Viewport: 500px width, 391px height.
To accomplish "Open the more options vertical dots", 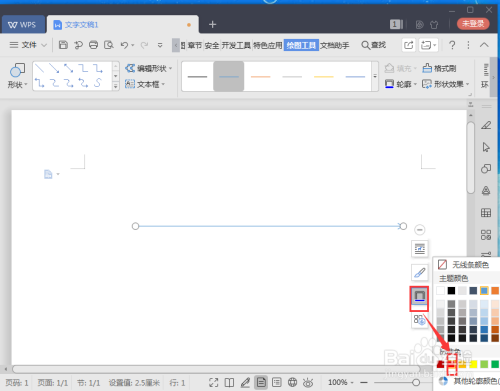I will tap(468, 45).
